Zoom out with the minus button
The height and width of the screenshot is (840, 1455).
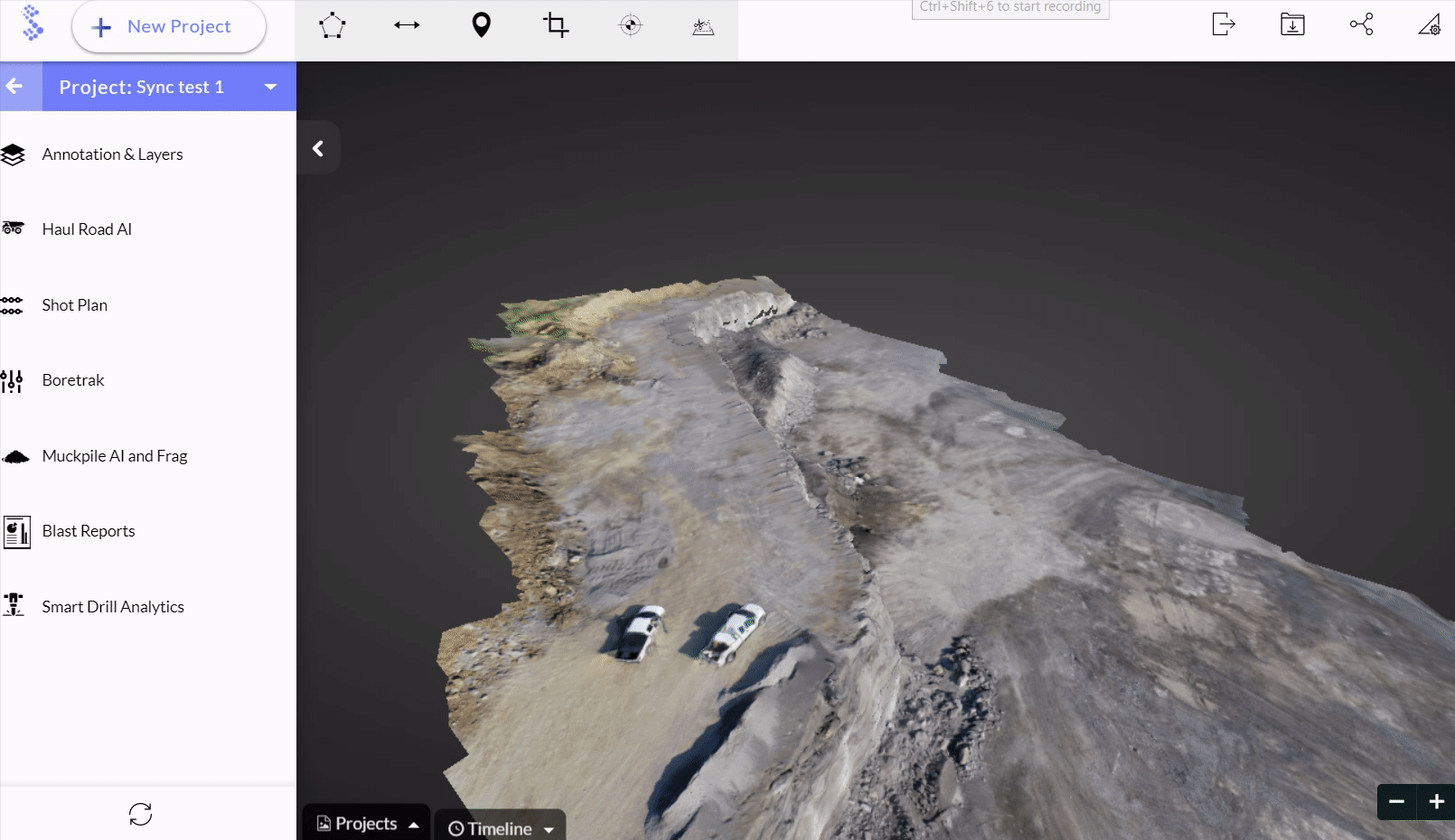click(1396, 801)
